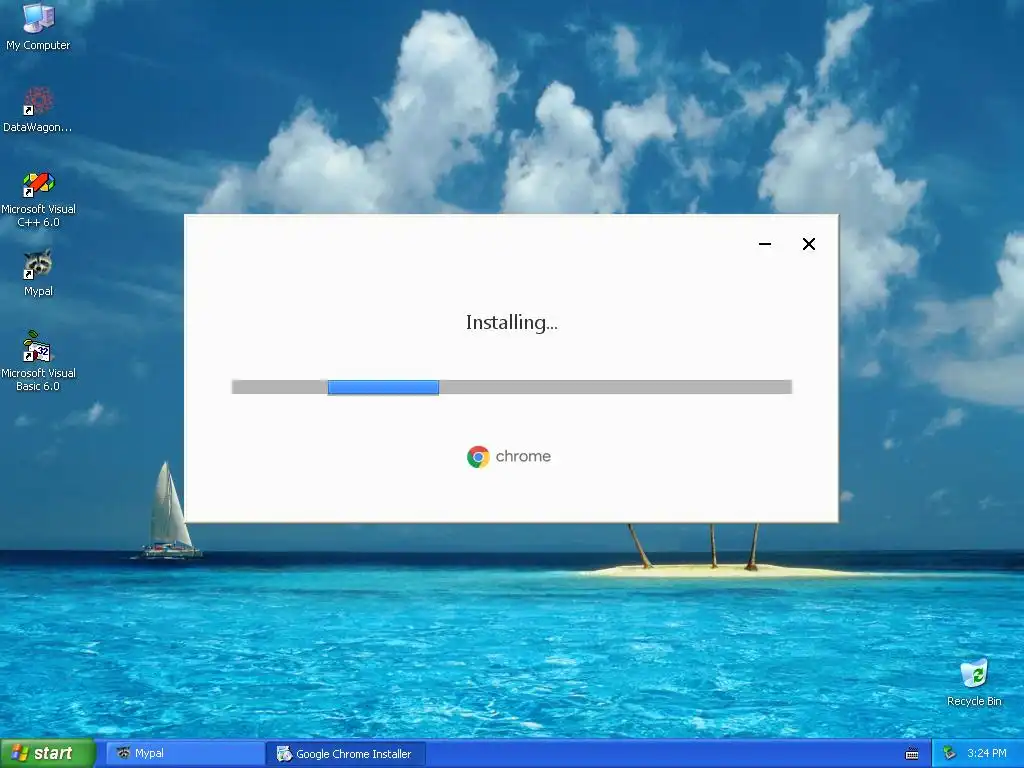
Task: Open the Windows Start menu
Action: [48, 753]
